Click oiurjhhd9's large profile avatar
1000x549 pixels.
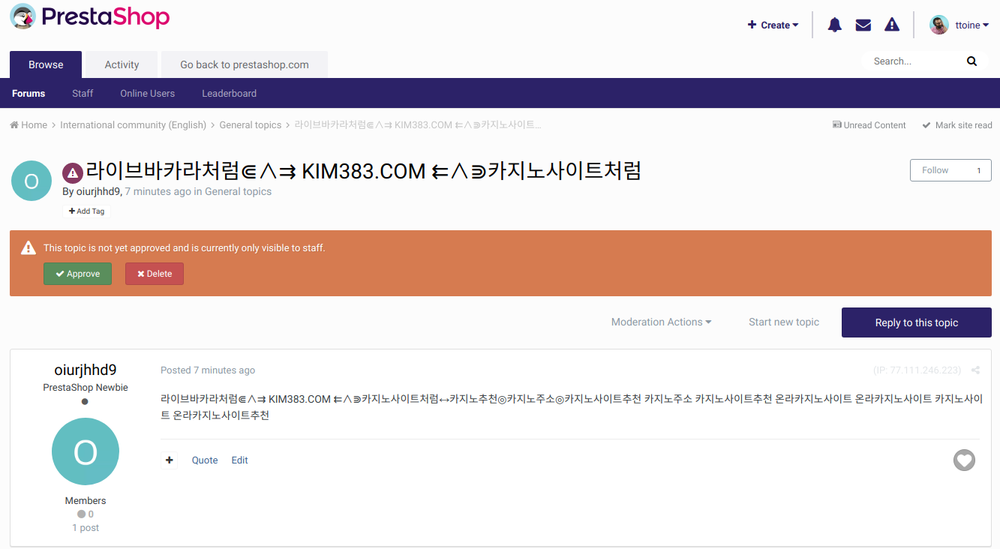85,451
